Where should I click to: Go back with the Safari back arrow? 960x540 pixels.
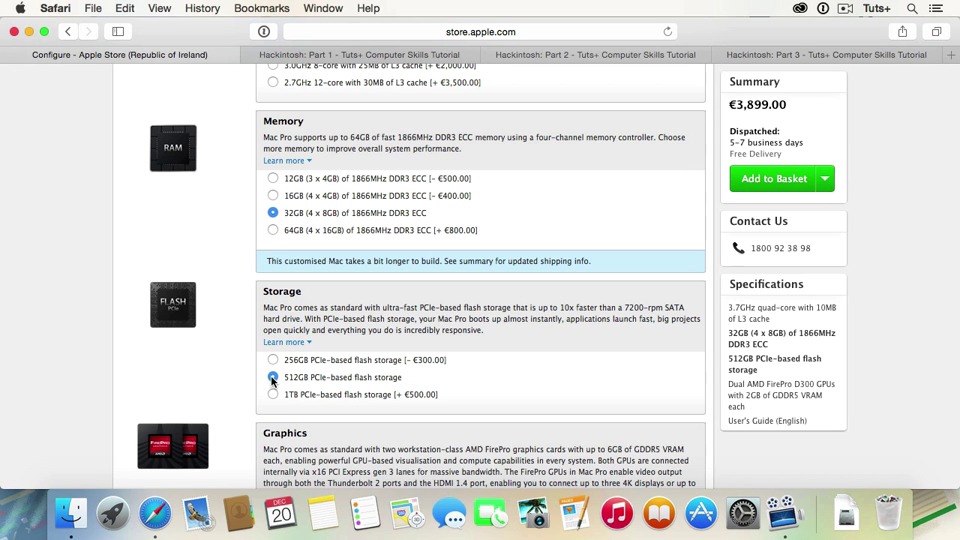[68, 31]
